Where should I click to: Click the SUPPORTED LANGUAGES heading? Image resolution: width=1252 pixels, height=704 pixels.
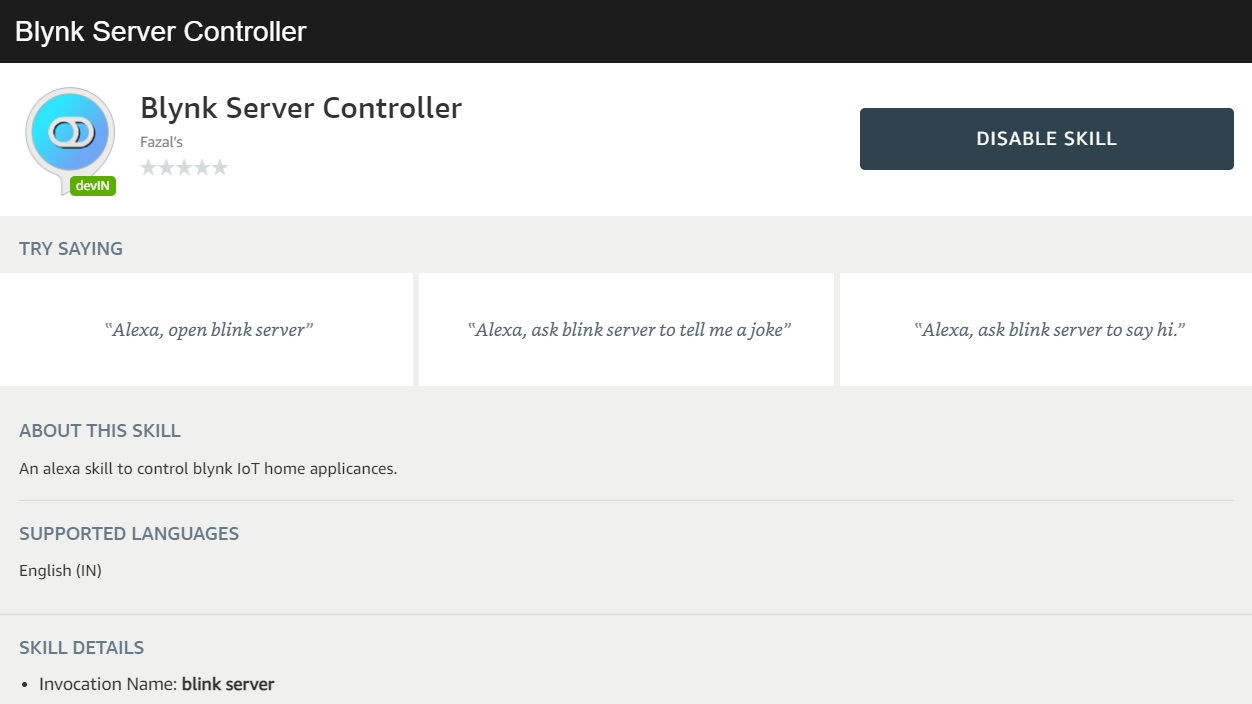pos(129,534)
